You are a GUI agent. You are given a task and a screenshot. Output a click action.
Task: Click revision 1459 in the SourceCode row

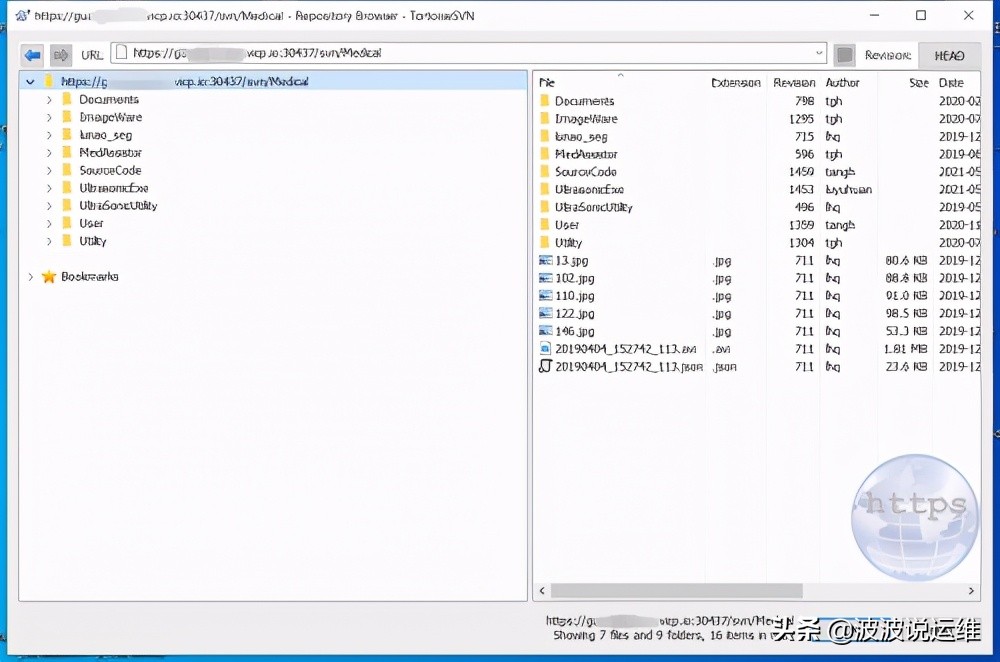click(x=801, y=172)
